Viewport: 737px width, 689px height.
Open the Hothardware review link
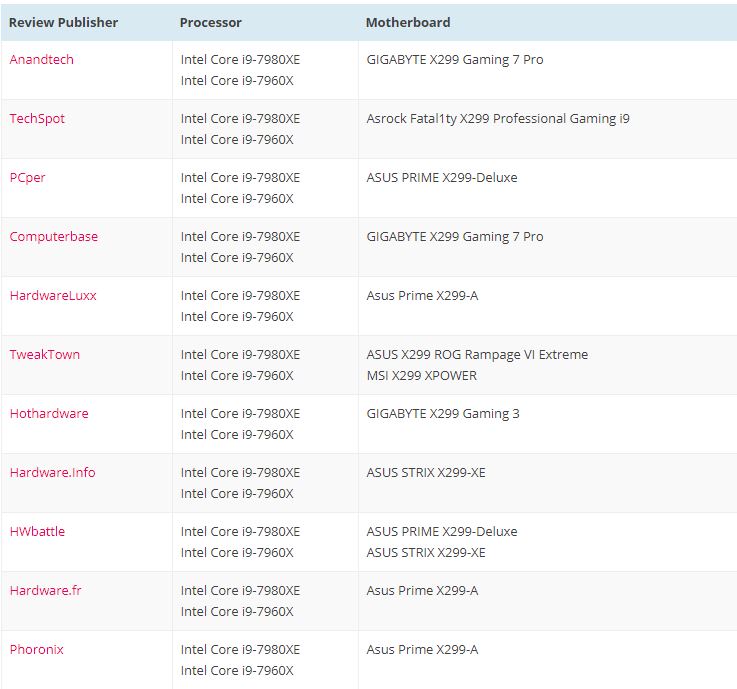pyautogui.click(x=48, y=414)
